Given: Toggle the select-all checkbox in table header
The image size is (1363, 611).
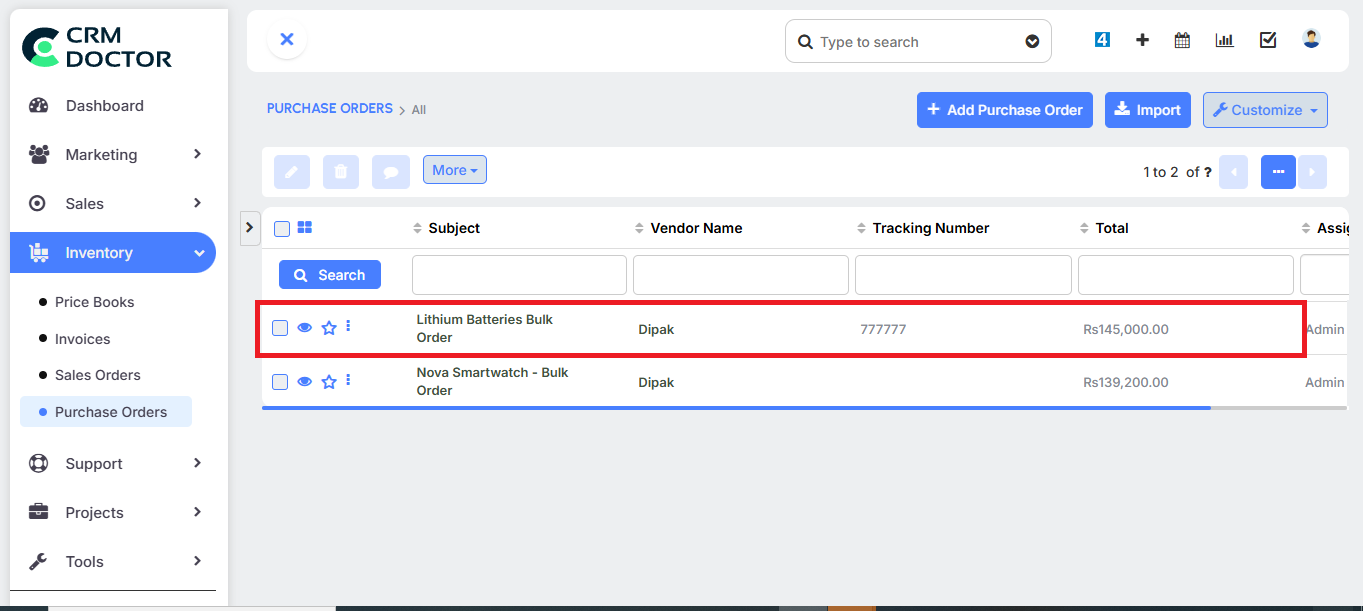Looking at the screenshot, I should (282, 229).
